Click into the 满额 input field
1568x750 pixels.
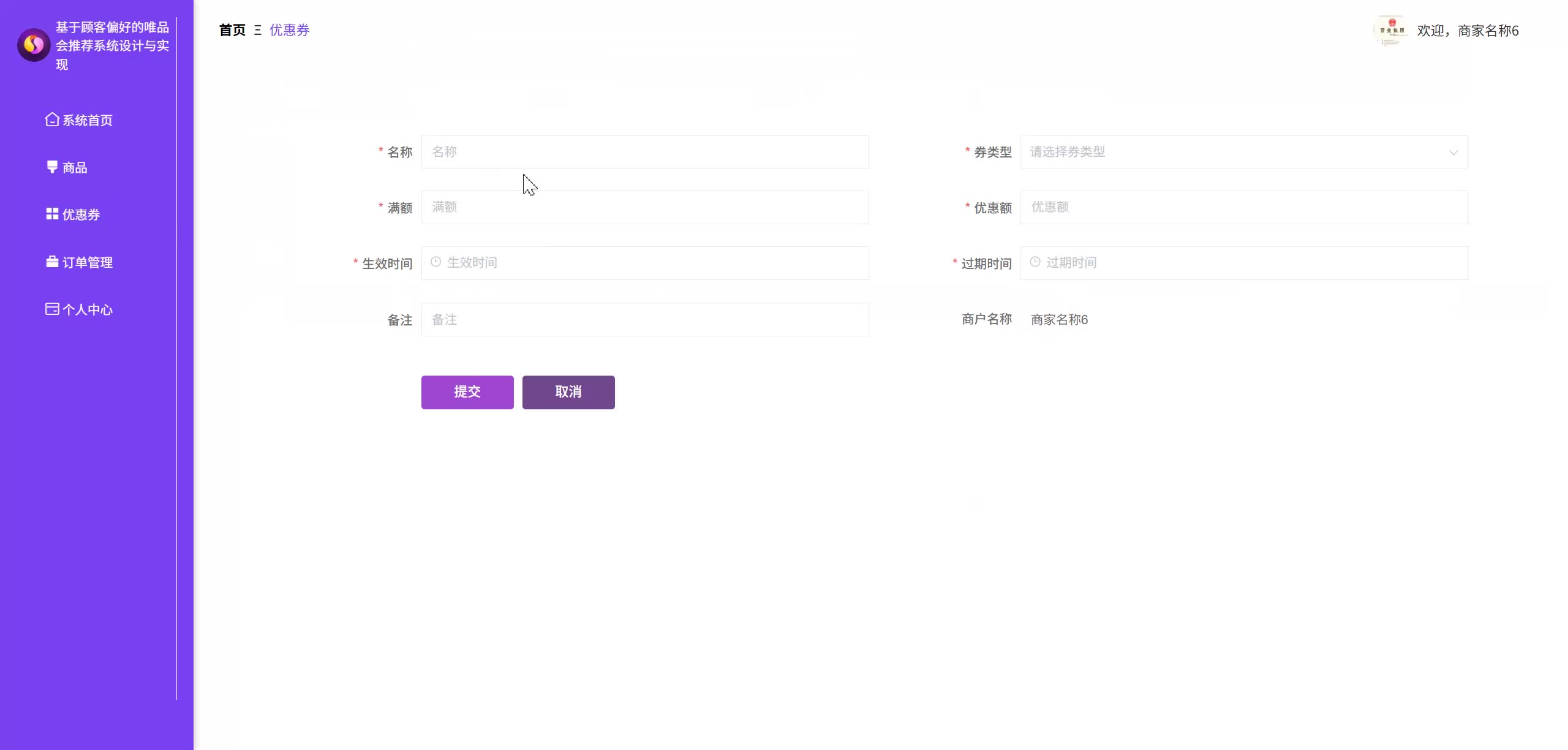pyautogui.click(x=644, y=207)
